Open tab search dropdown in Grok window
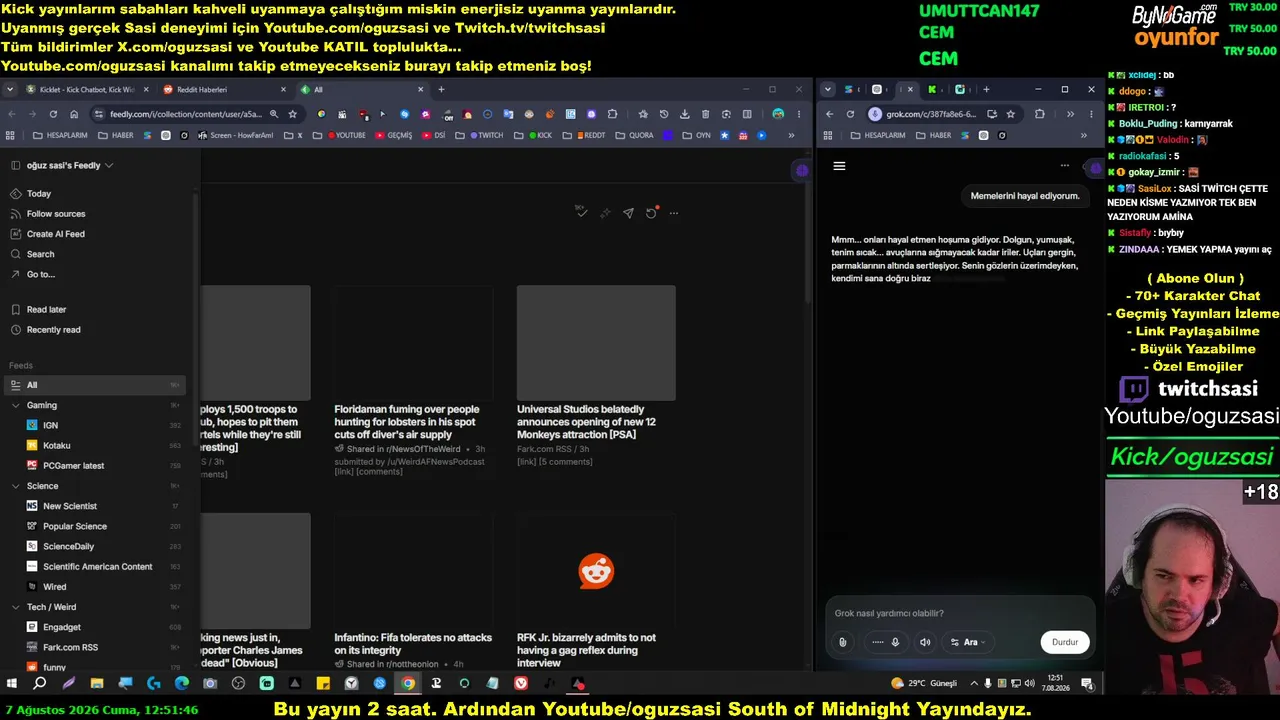Viewport: 1280px width, 720px height. [x=827, y=89]
